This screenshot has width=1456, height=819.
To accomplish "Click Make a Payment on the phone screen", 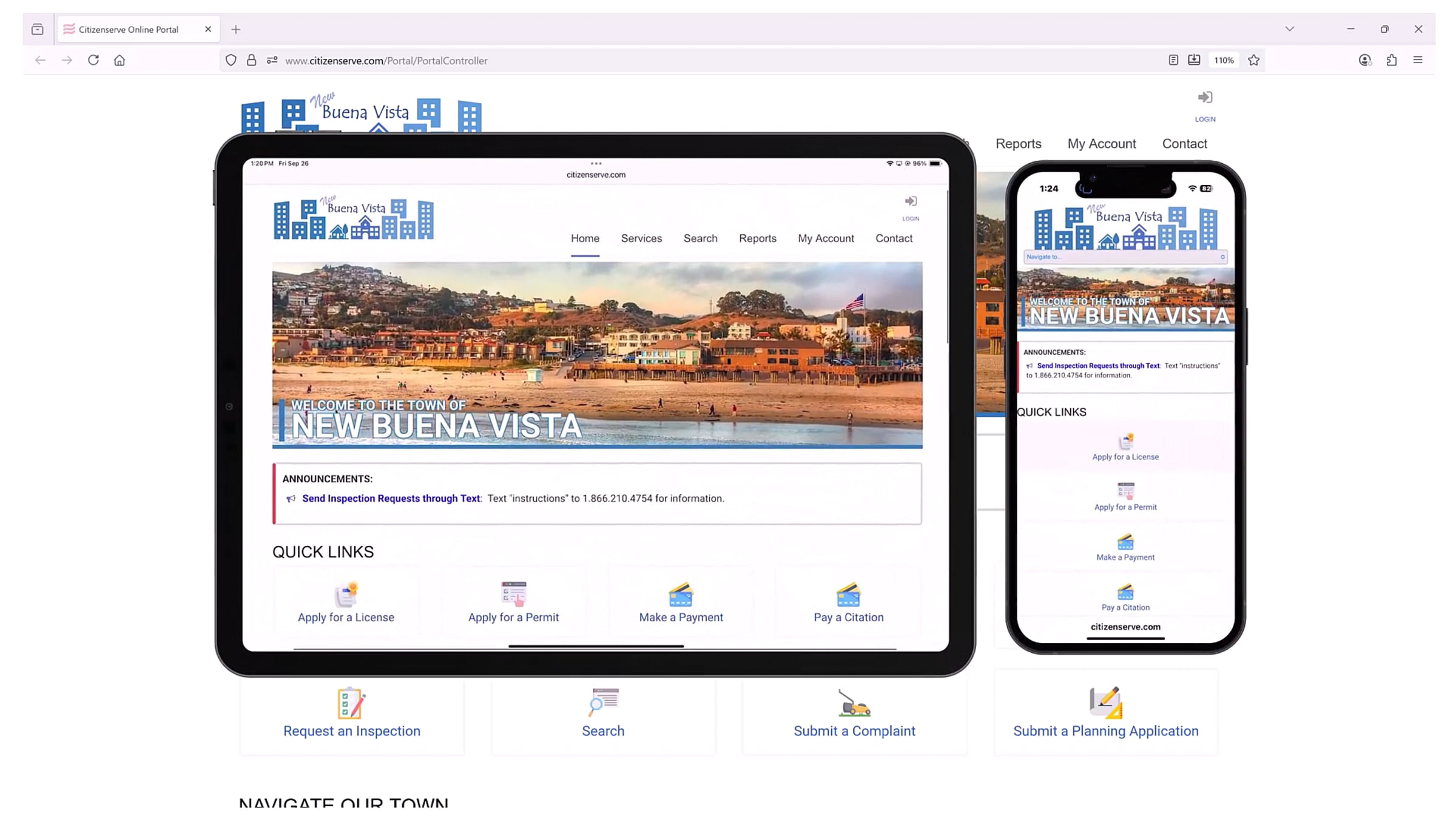I will point(1125,557).
